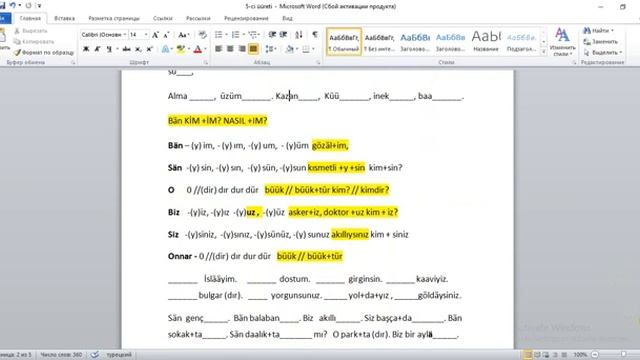Open the font size 14 dropdown
640x360 pixels.
tap(146, 35)
